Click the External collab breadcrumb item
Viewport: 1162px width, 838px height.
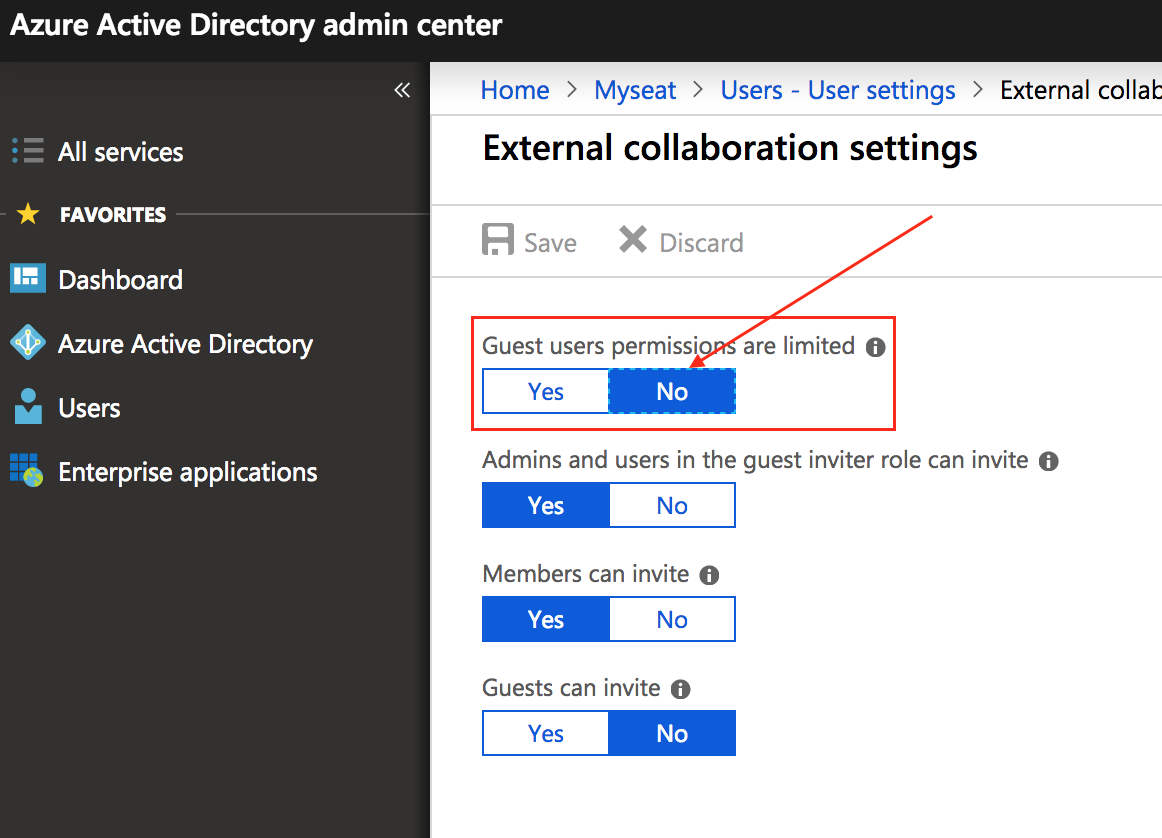click(x=1080, y=90)
